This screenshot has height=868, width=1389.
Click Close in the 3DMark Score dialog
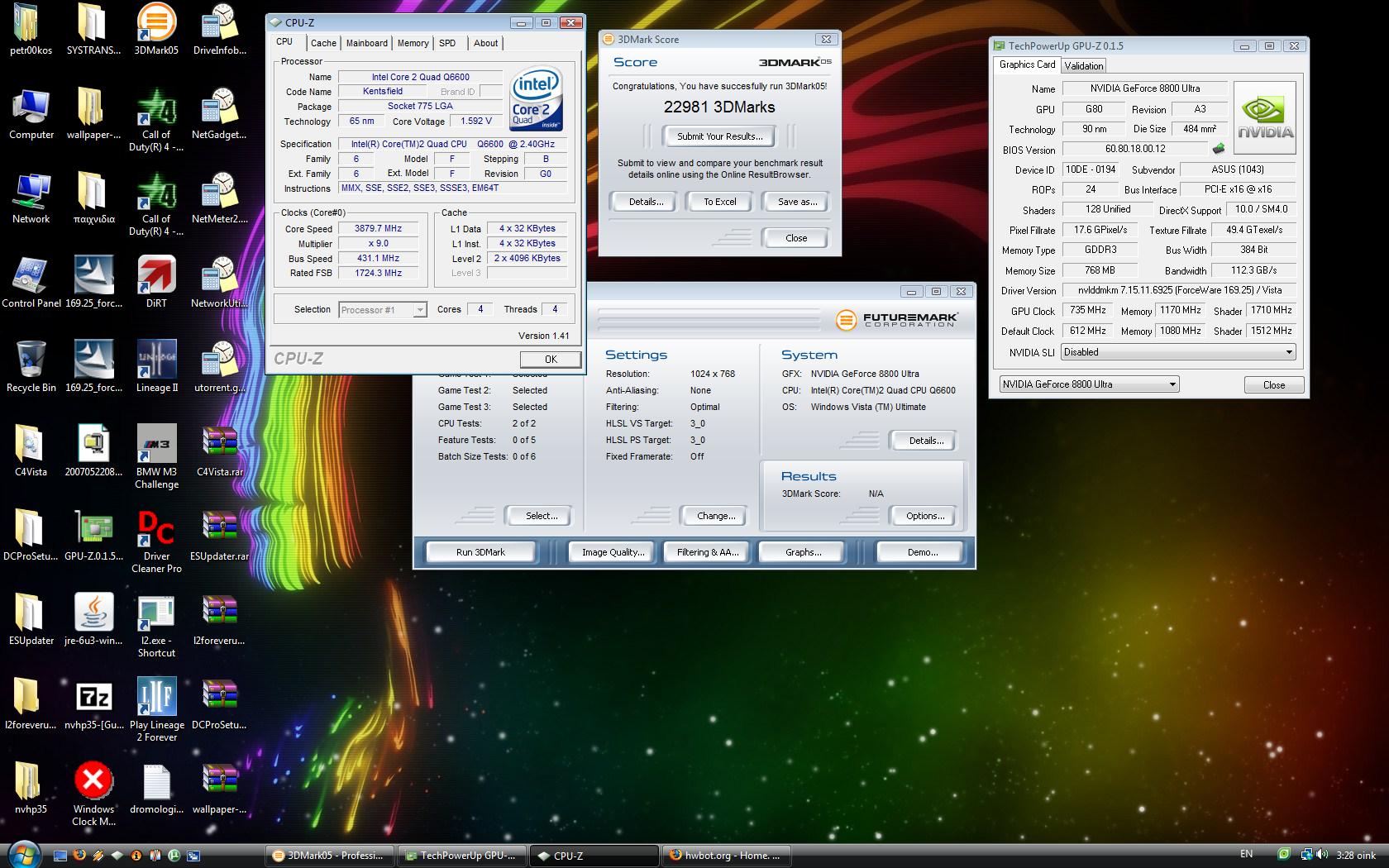796,238
